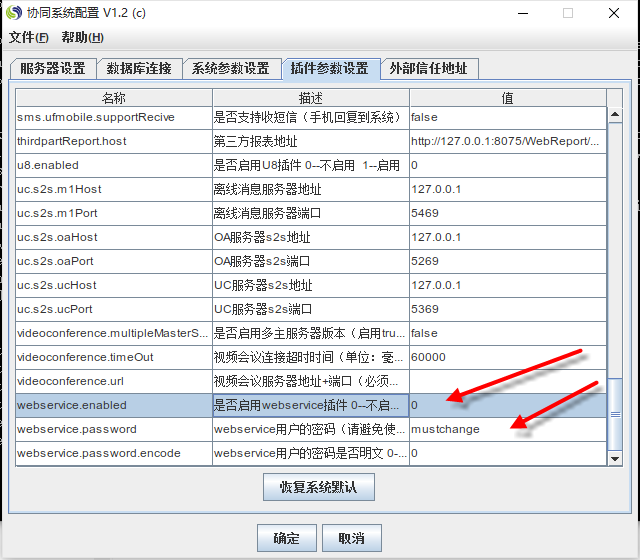The height and width of the screenshot is (560, 640).
Task: Click the value 0 for u8.enabled
Action: 508,165
